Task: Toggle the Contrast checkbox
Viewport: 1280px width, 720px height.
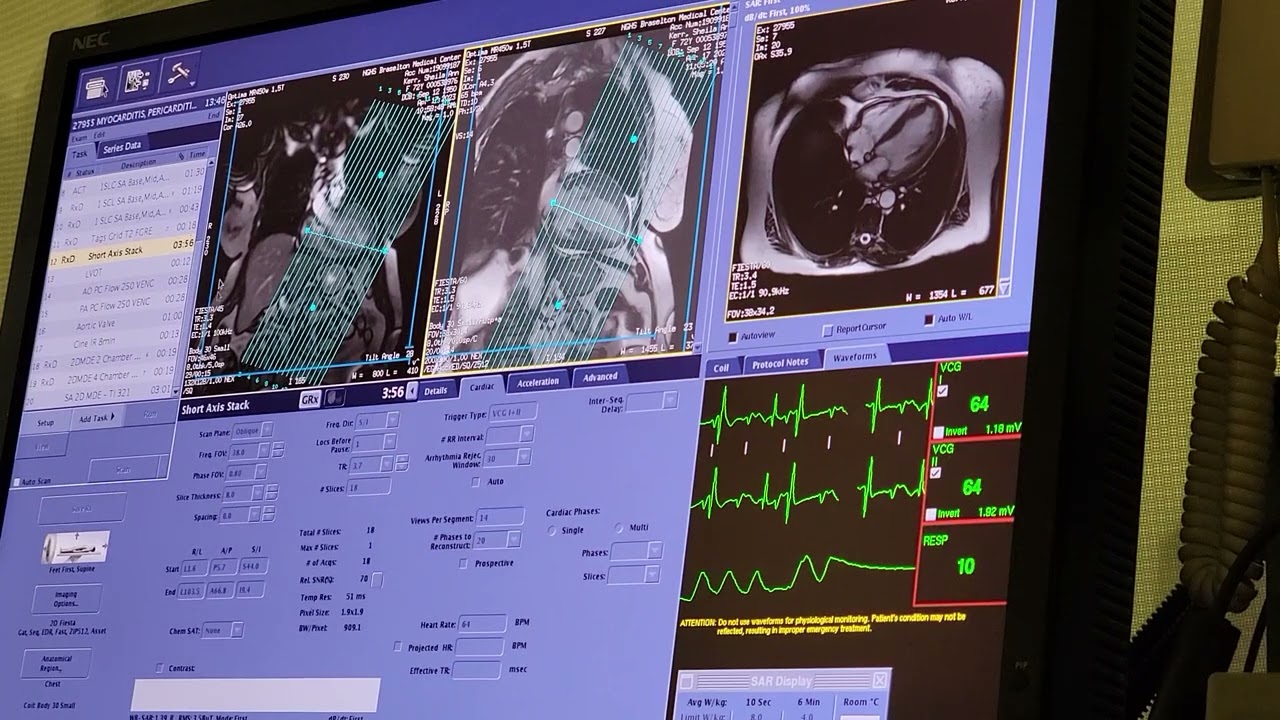Action: coord(159,668)
